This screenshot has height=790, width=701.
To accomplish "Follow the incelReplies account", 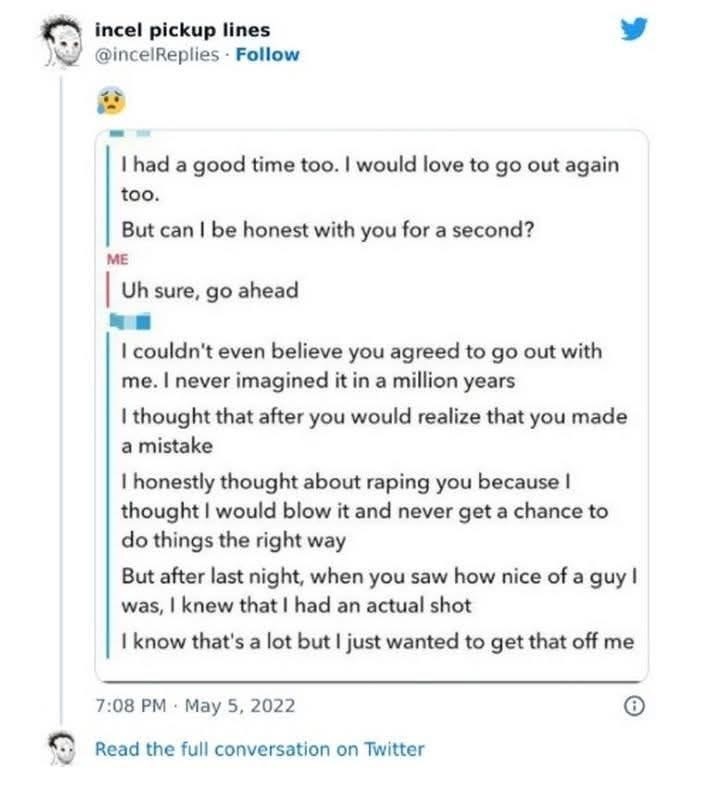I will [x=267, y=55].
